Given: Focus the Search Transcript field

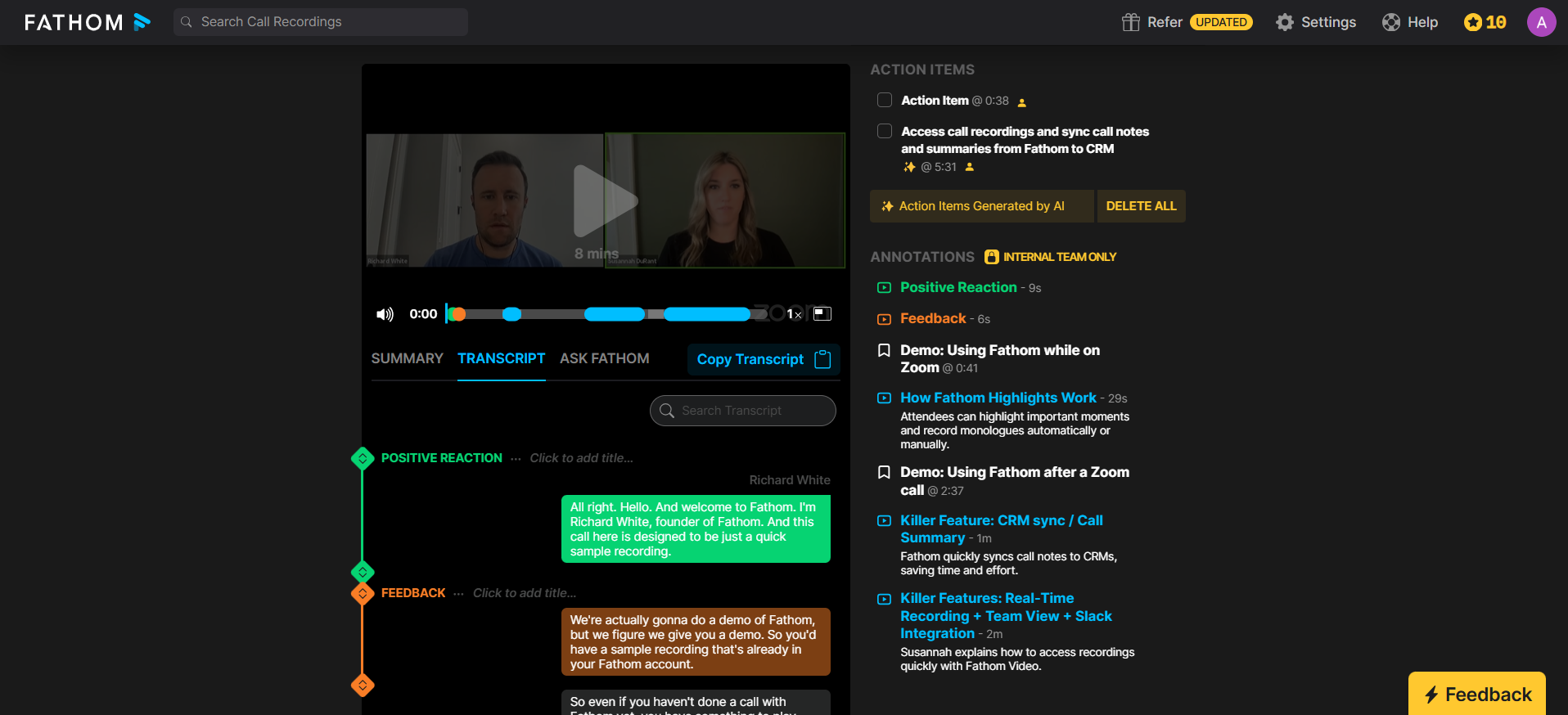Looking at the screenshot, I should click(743, 411).
